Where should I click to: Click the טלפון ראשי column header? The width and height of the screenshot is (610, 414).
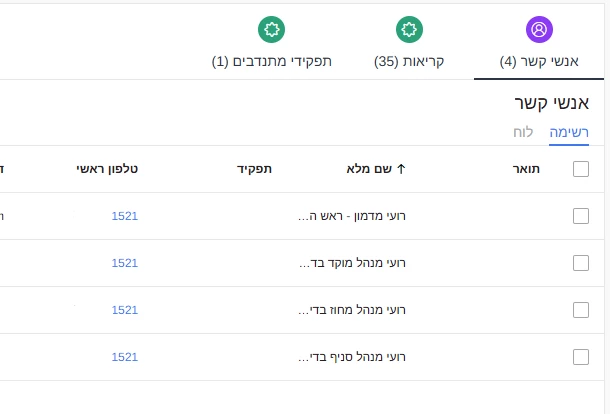tap(107, 169)
